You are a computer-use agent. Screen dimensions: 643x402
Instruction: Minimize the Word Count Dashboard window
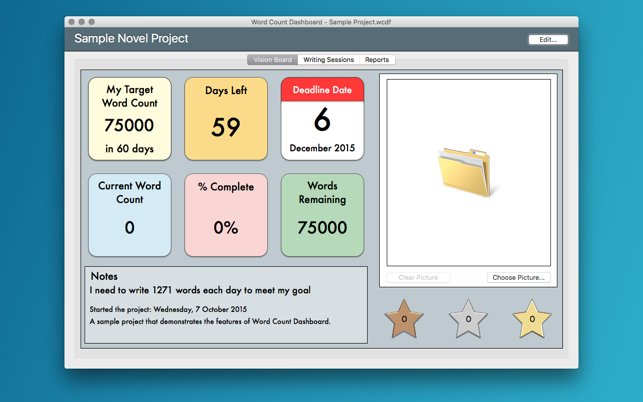[82, 22]
